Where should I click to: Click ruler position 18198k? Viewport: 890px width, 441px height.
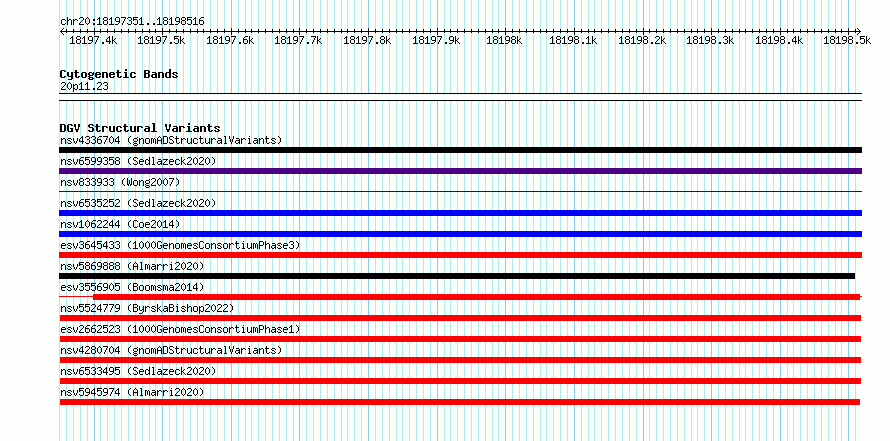[504, 40]
